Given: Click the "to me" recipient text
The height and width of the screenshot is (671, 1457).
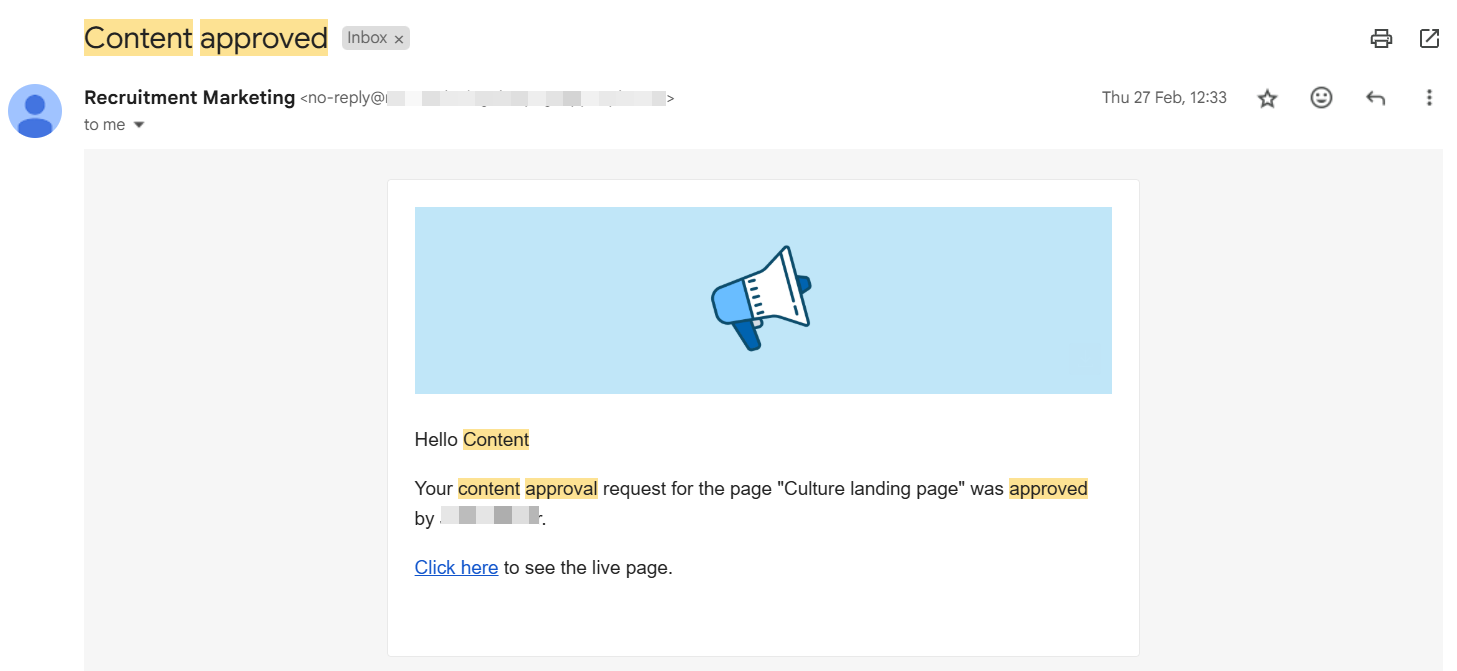Looking at the screenshot, I should click(104, 125).
